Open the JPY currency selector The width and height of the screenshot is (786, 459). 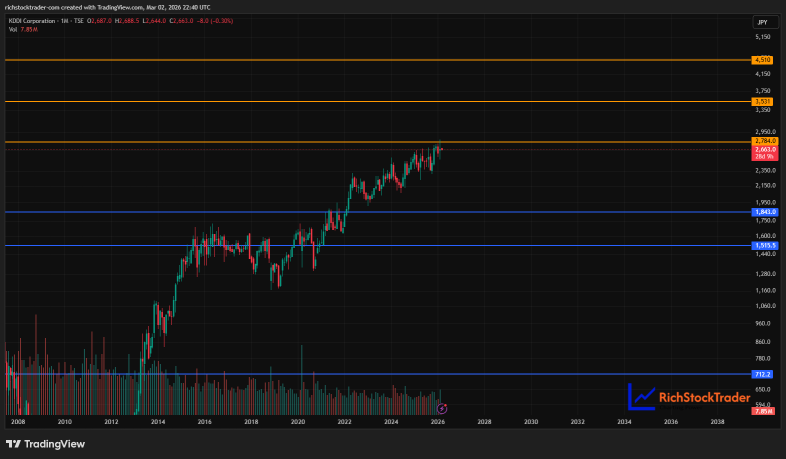765,22
